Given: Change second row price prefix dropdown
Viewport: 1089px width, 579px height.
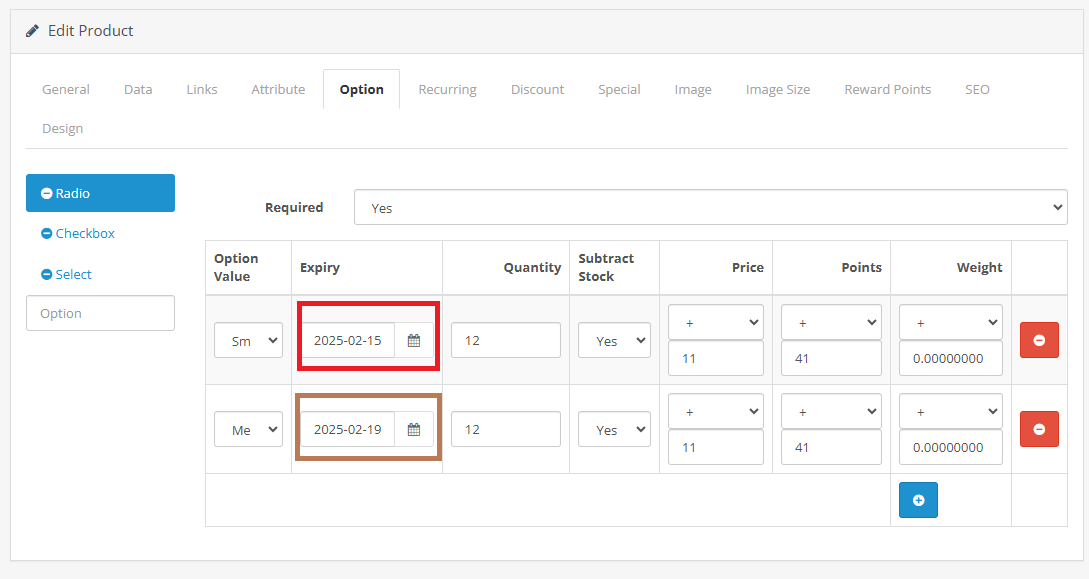Looking at the screenshot, I should [715, 411].
